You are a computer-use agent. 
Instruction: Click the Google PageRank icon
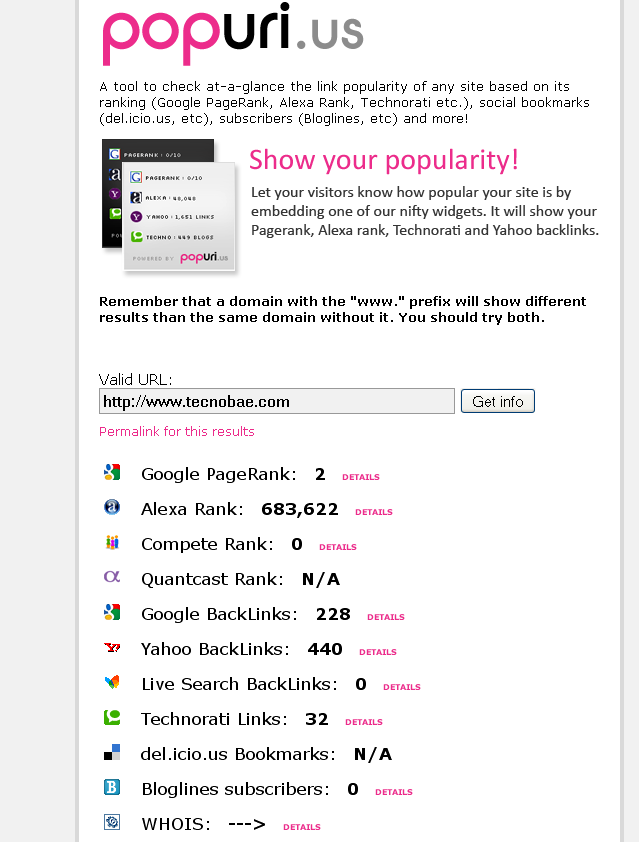coord(112,472)
